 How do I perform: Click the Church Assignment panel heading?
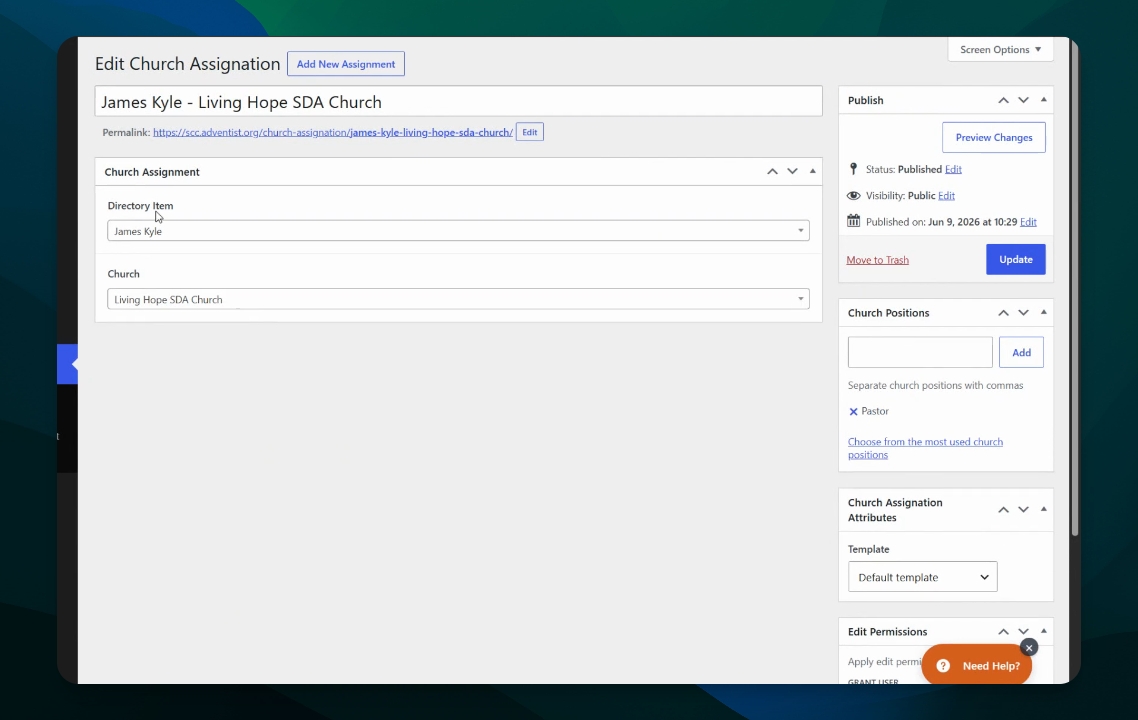[152, 172]
